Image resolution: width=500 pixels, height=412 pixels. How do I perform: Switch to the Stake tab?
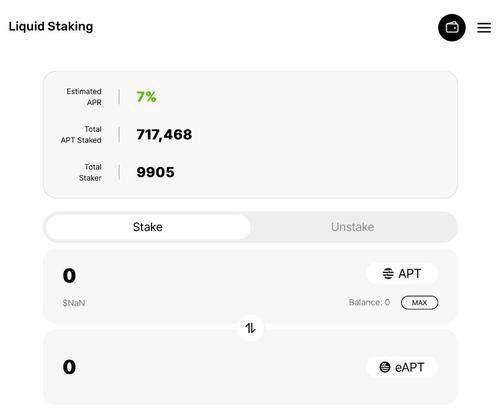(x=148, y=227)
